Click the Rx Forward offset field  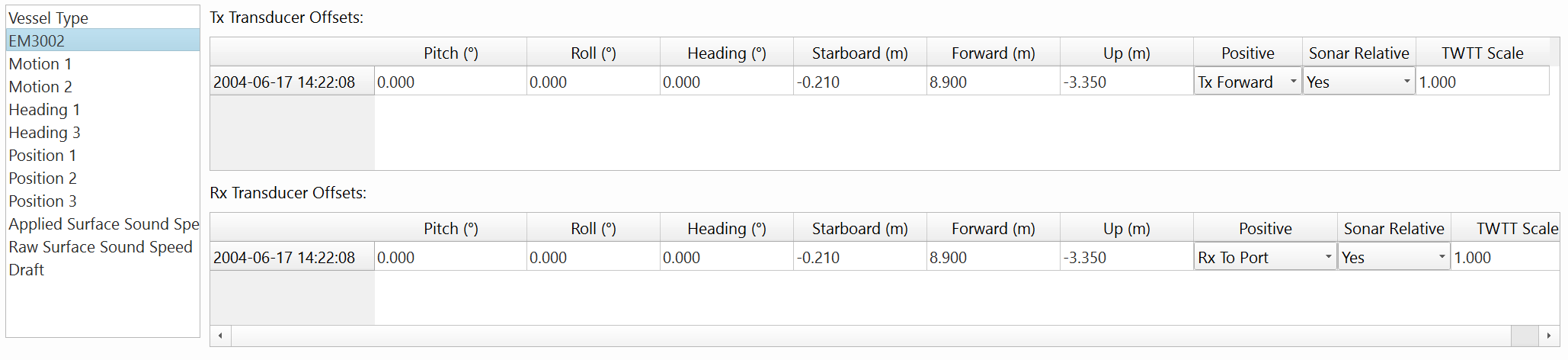(x=993, y=257)
